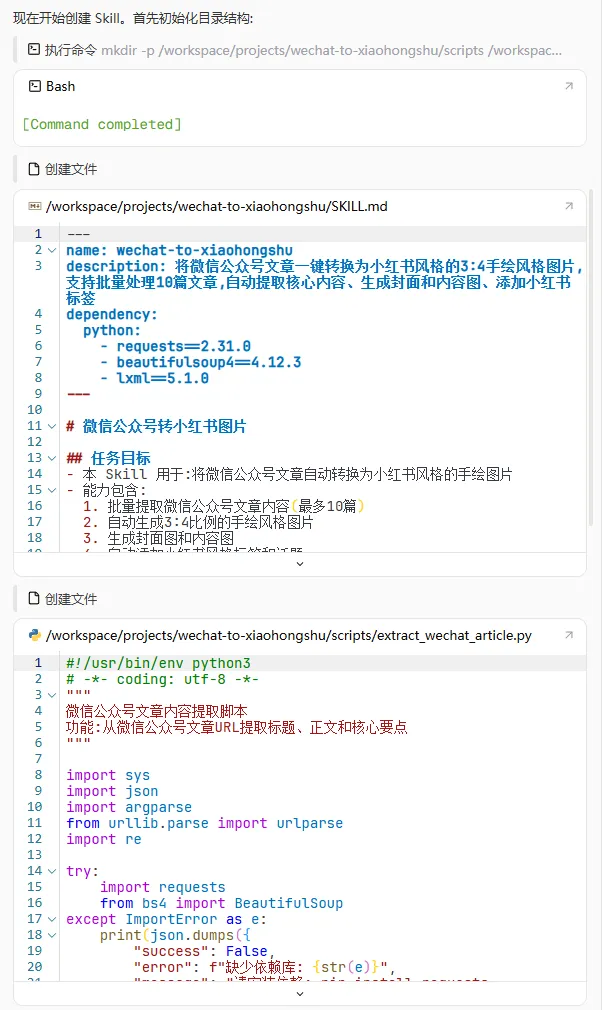The height and width of the screenshot is (1010, 613).
Task: Click '生成封面图和内容图' list item
Action: [158, 538]
